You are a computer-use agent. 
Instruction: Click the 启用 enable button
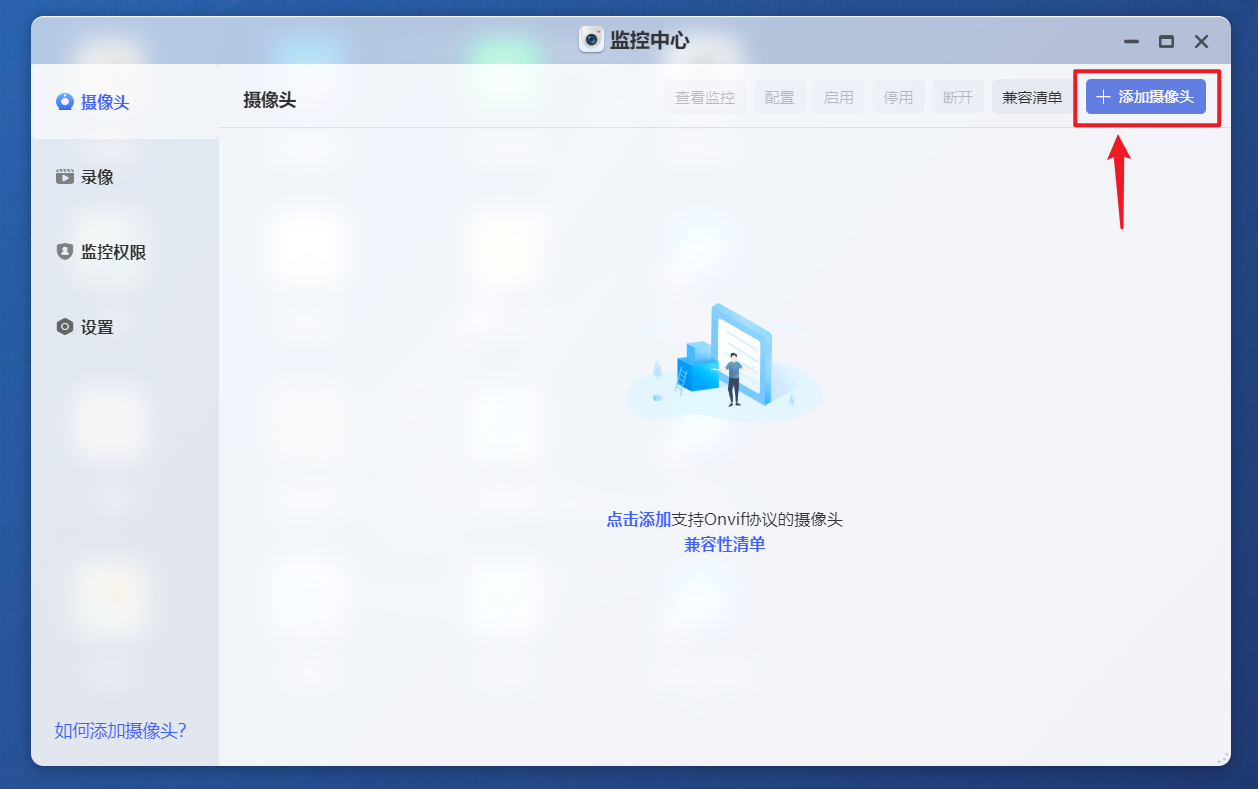[x=838, y=96]
